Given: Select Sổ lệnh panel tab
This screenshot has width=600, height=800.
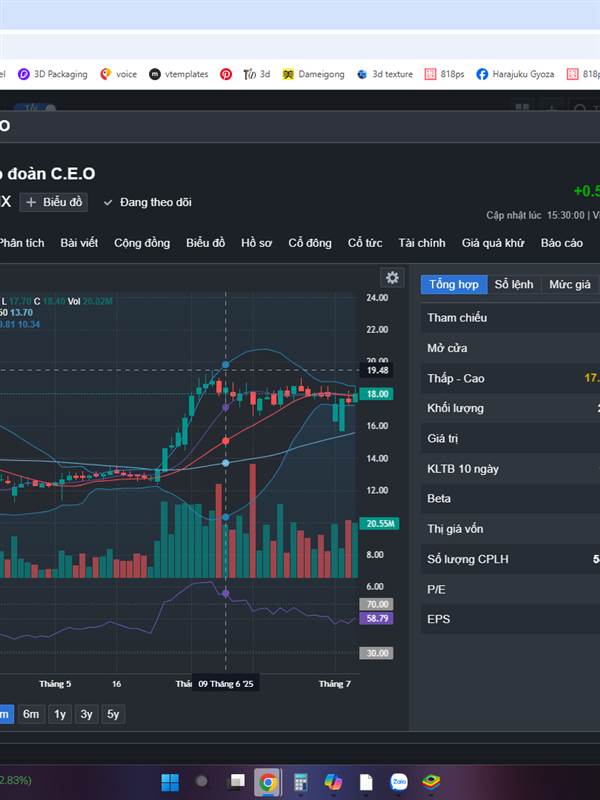Looking at the screenshot, I should pos(514,285).
